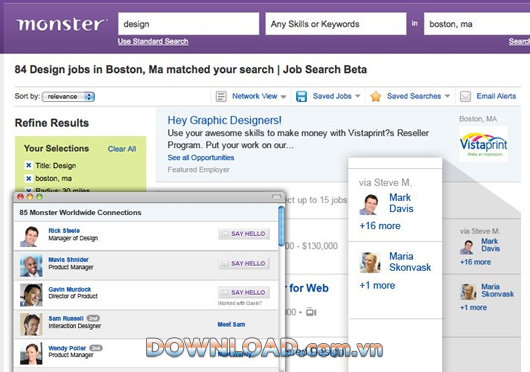Open Sam Russell's name link
The width and height of the screenshot is (530, 372).
[x=66, y=319]
